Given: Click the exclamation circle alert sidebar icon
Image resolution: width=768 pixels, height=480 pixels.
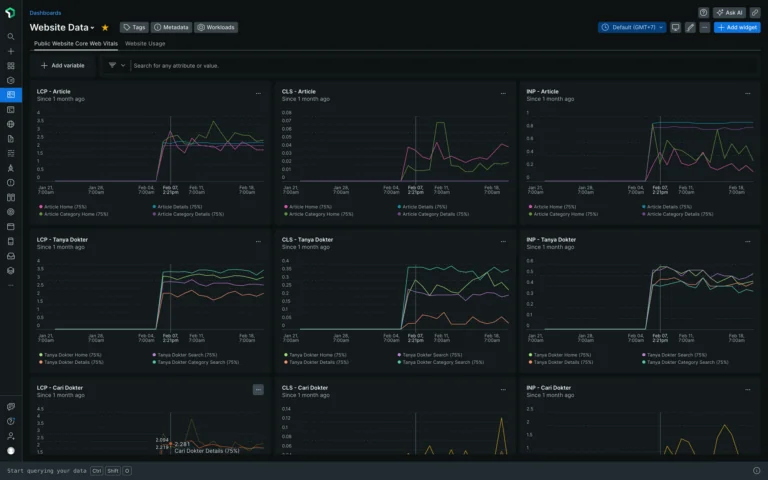Looking at the screenshot, I should (x=11, y=183).
